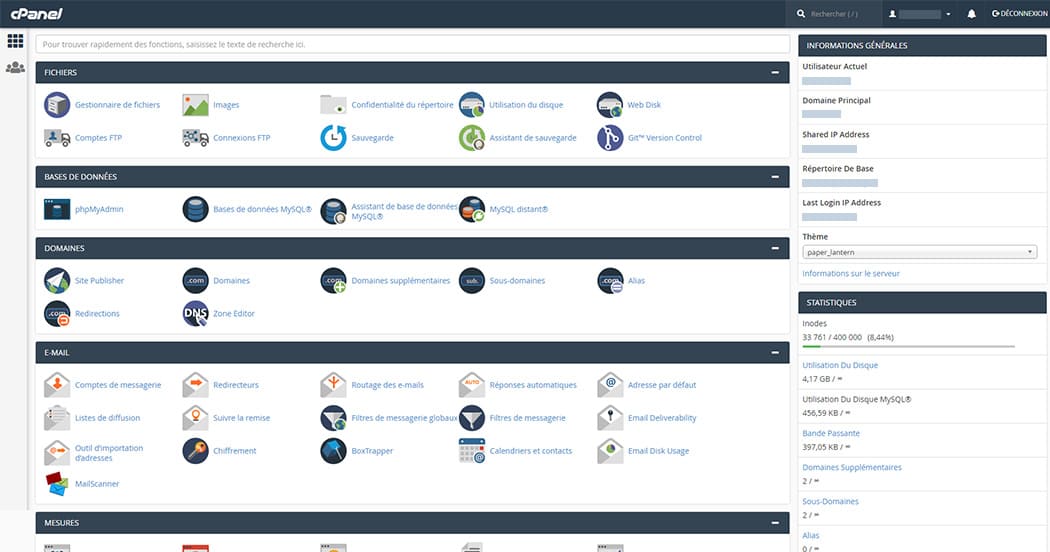Open the BoxTrapper icon
Screen dimensions: 1050x552
[x=333, y=451]
